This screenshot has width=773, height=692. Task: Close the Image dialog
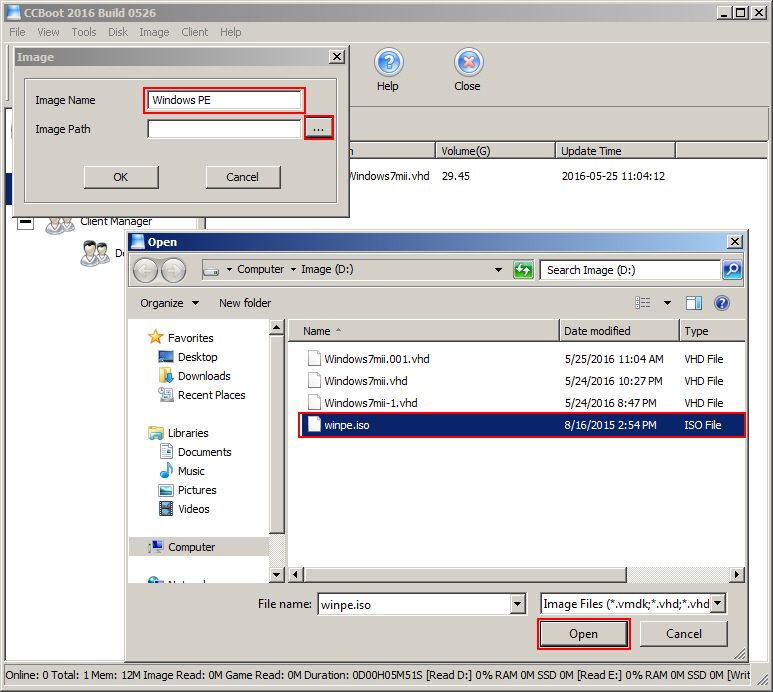pos(337,57)
